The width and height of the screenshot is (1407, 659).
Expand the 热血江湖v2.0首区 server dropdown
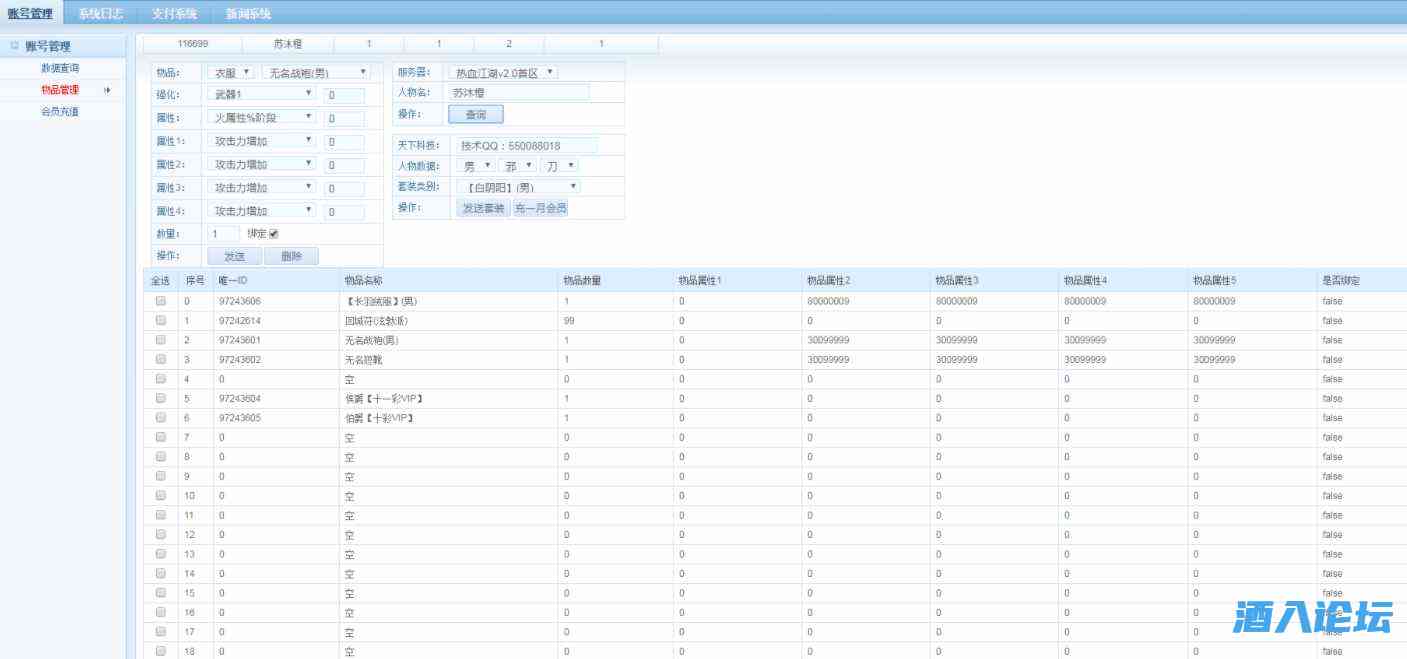(503, 73)
